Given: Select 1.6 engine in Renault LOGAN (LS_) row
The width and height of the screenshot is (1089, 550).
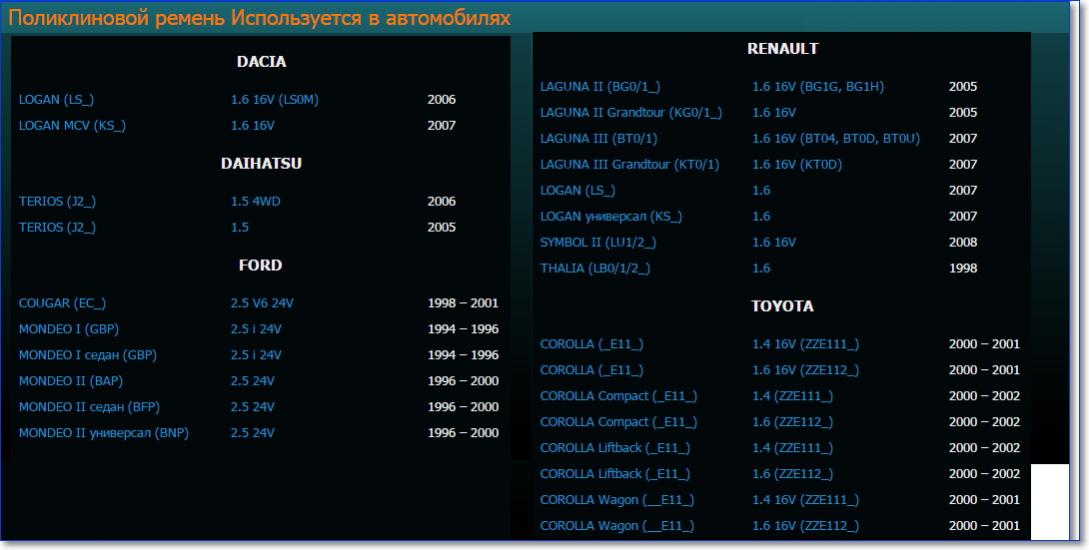Looking at the screenshot, I should [761, 190].
